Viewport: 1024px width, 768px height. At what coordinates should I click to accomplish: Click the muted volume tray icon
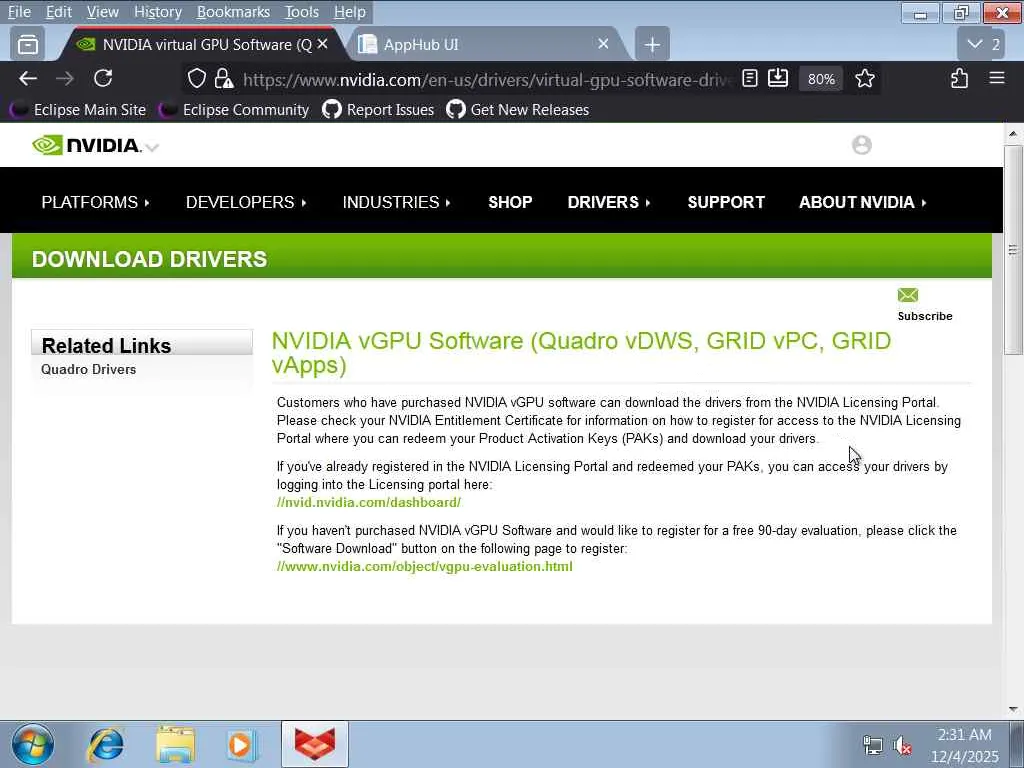(902, 745)
